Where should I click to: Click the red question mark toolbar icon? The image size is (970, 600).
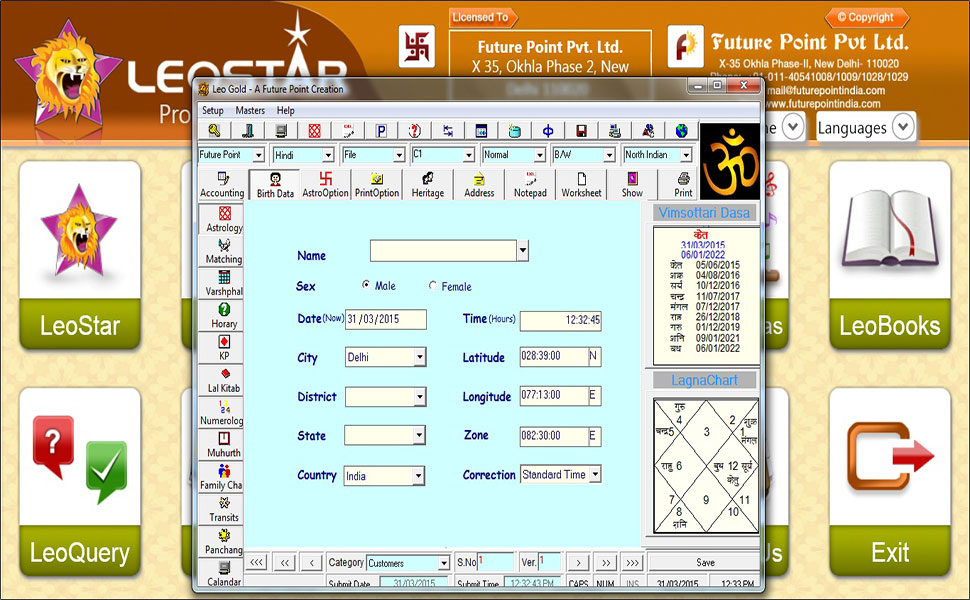[414, 131]
